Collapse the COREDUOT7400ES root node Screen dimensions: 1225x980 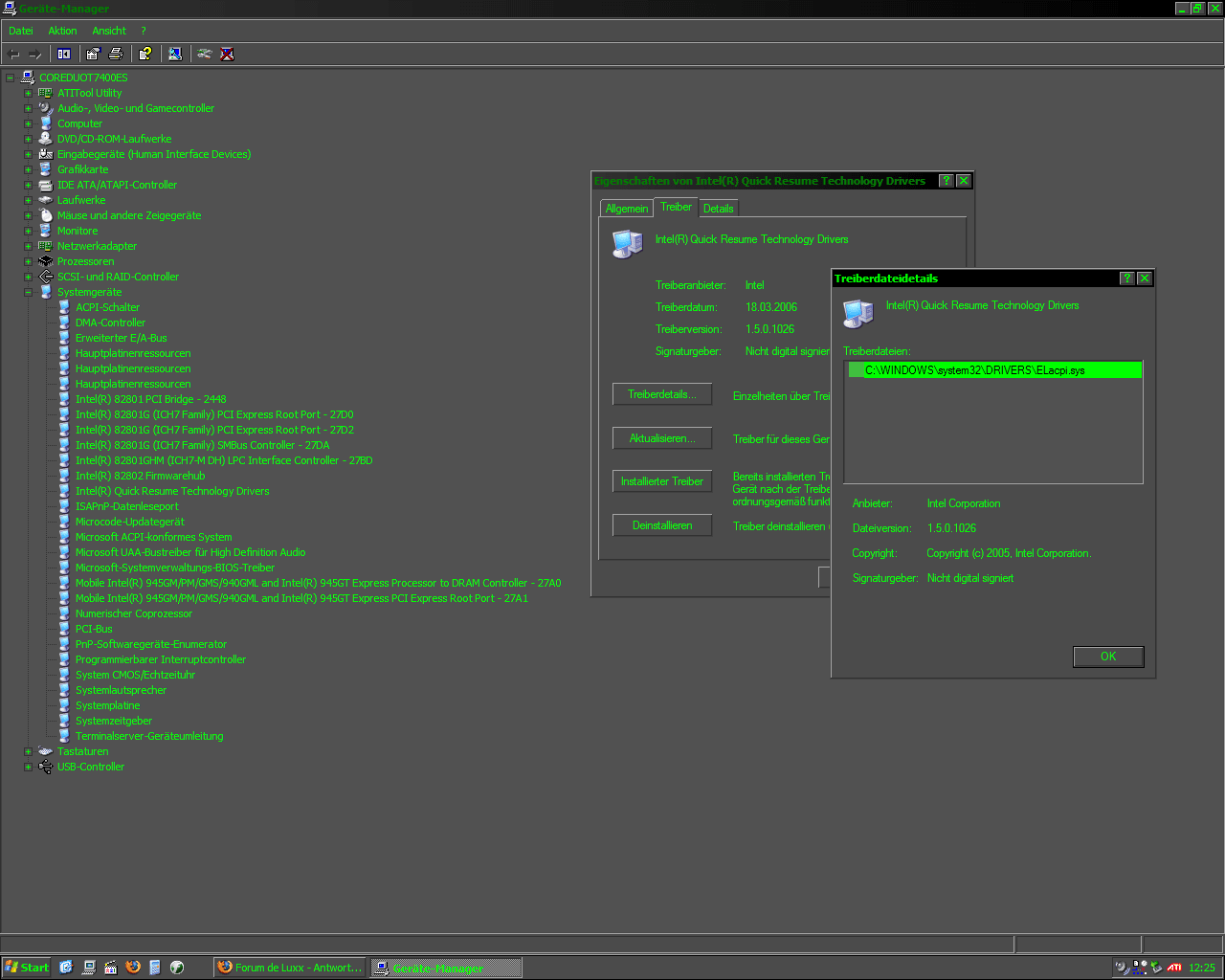pos(10,78)
